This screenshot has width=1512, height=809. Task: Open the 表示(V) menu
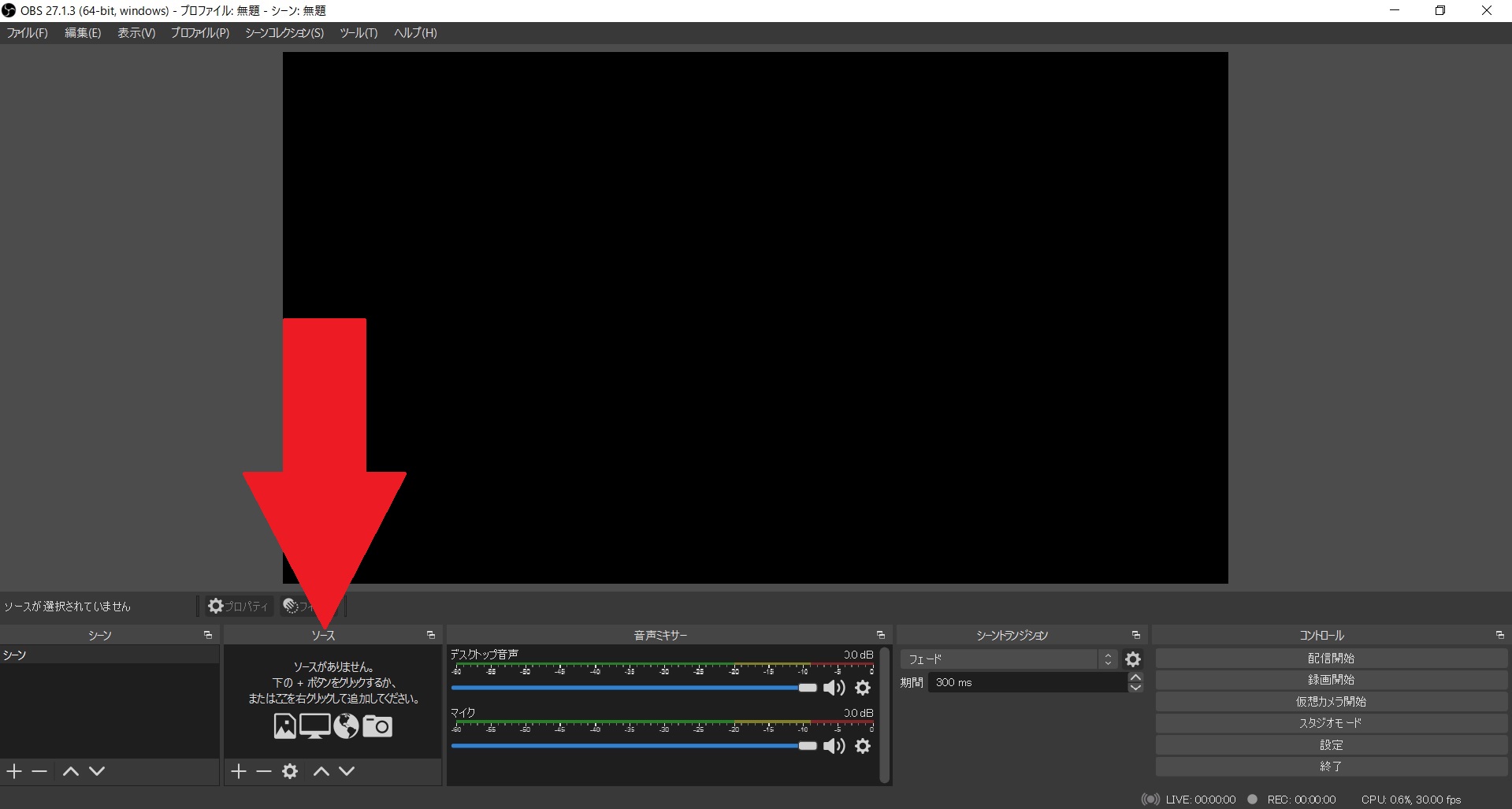tap(136, 33)
